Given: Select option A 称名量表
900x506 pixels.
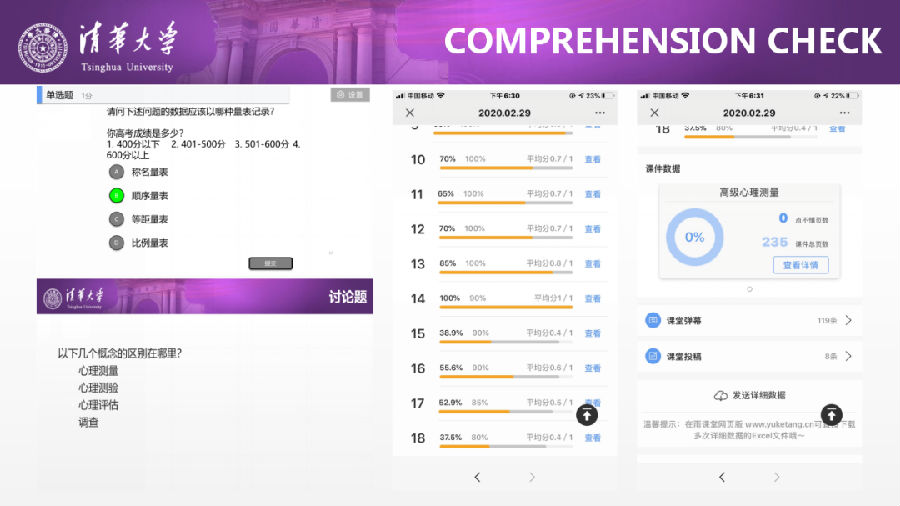Looking at the screenshot, I should point(117,172).
